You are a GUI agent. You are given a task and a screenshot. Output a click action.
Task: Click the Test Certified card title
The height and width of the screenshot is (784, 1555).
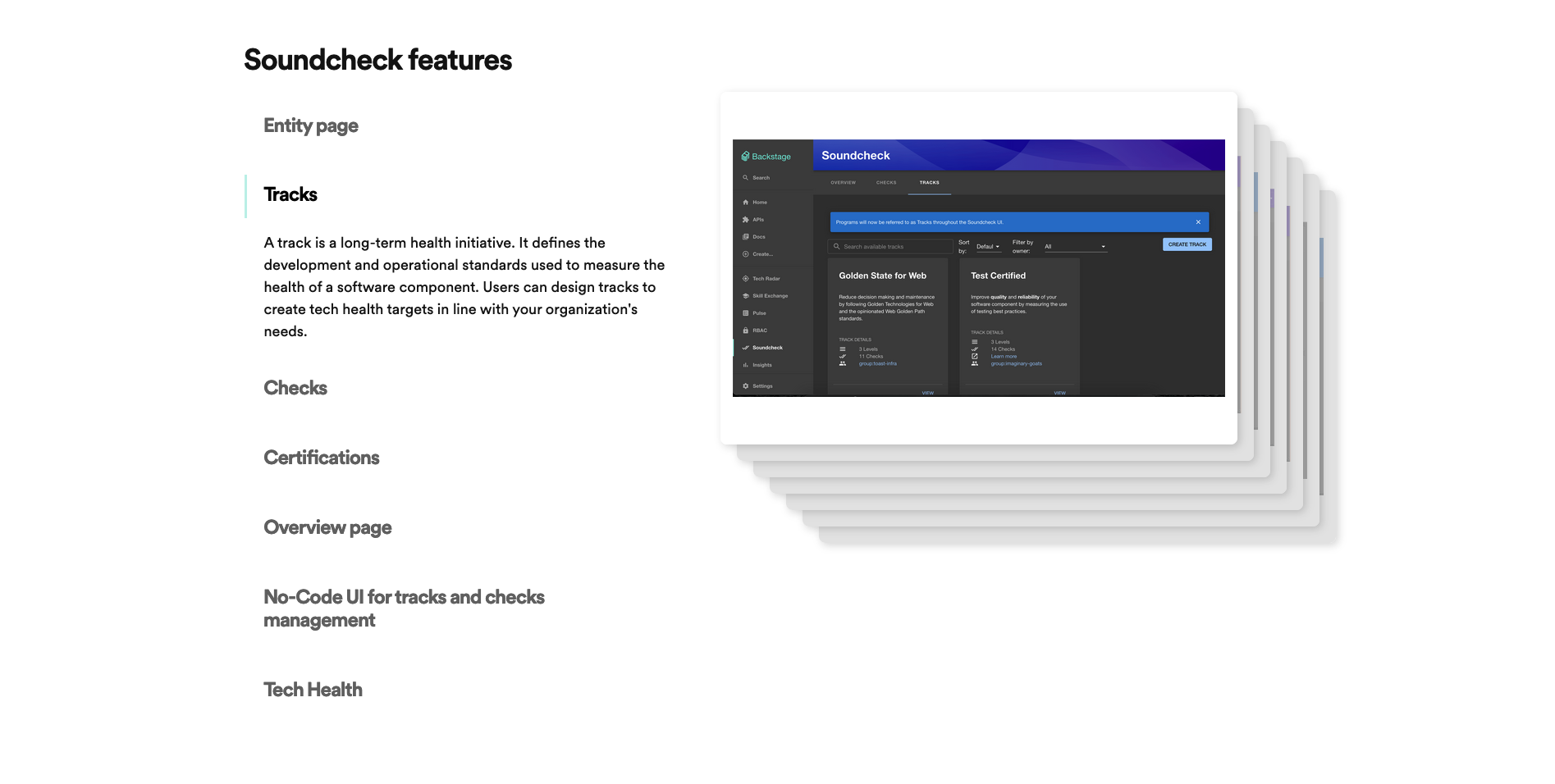point(998,276)
